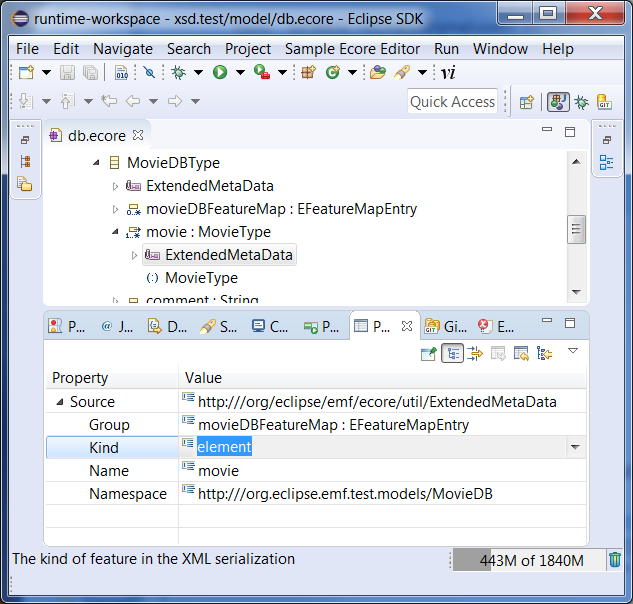Image resolution: width=633 pixels, height=604 pixels.
Task: Expand the first ExtendedMetaData under MovieDBType
Action: [115, 186]
